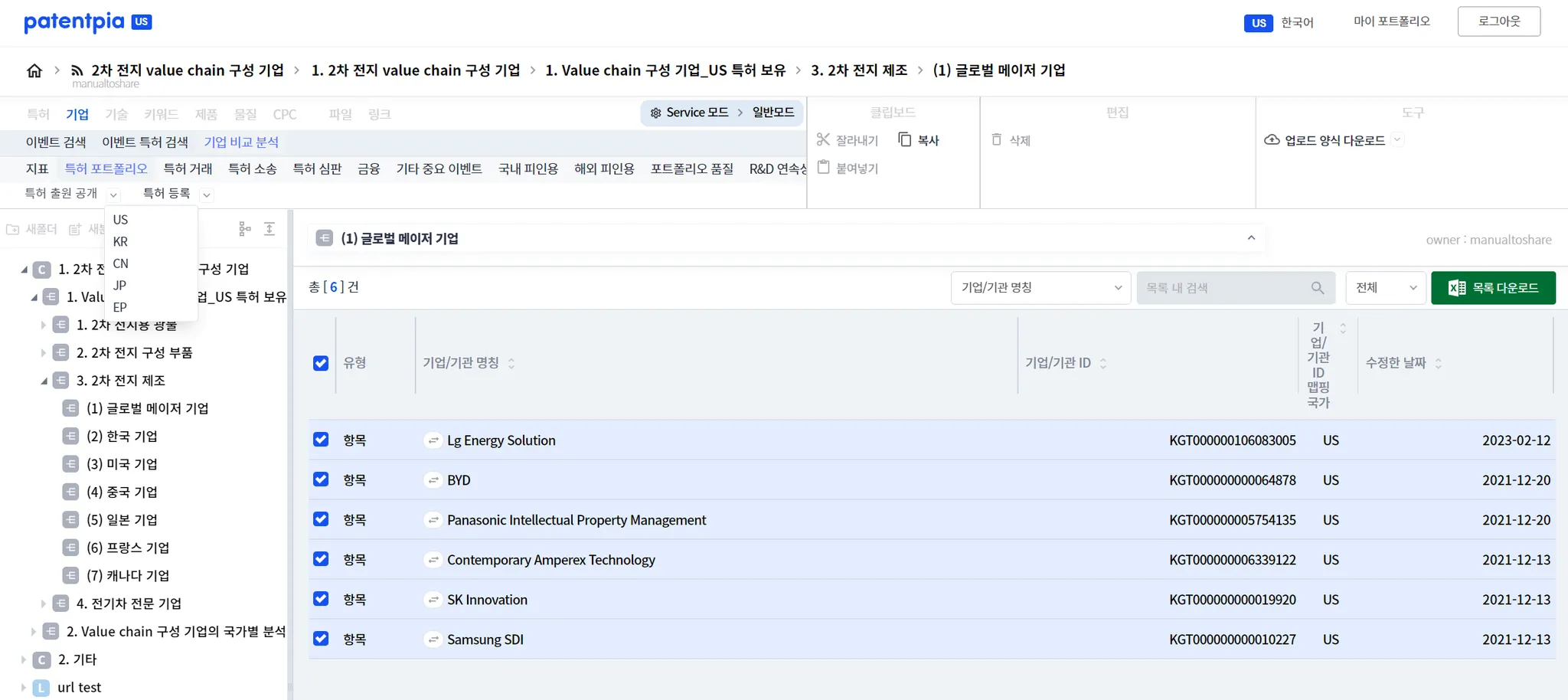Click the RSS feed icon in breadcrumb
Image resolution: width=1568 pixels, height=700 pixels.
tap(77, 70)
